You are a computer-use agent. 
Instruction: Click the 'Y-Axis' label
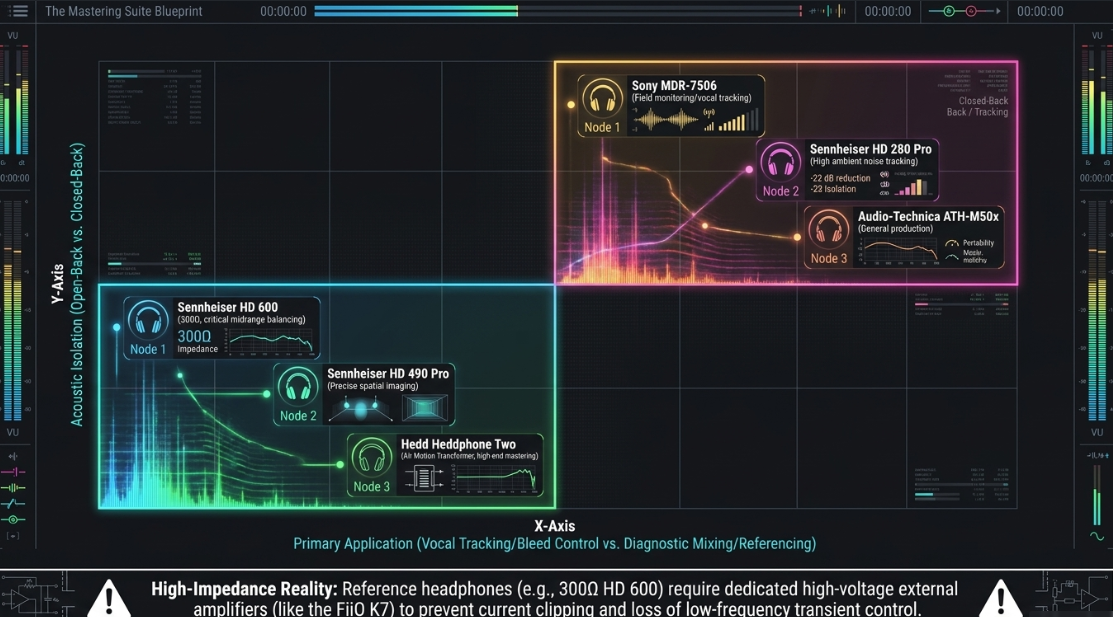point(57,284)
